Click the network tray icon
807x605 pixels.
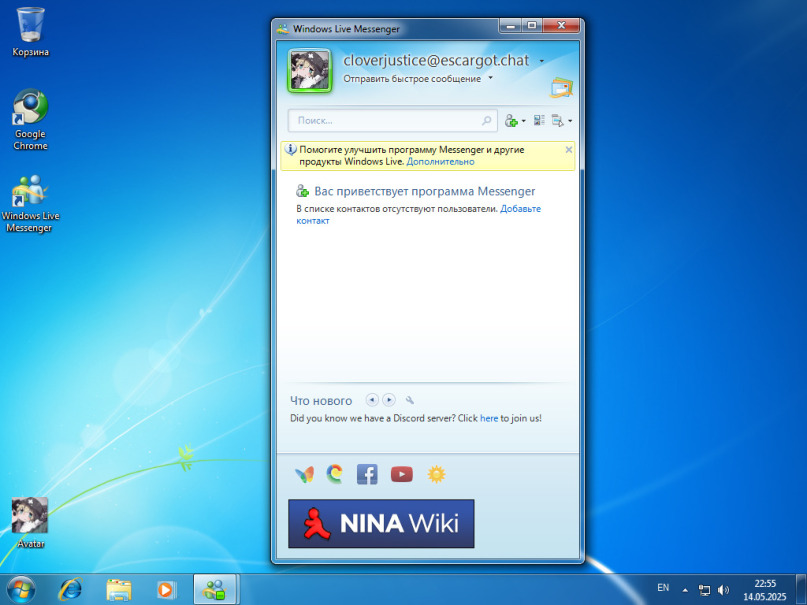click(x=704, y=590)
